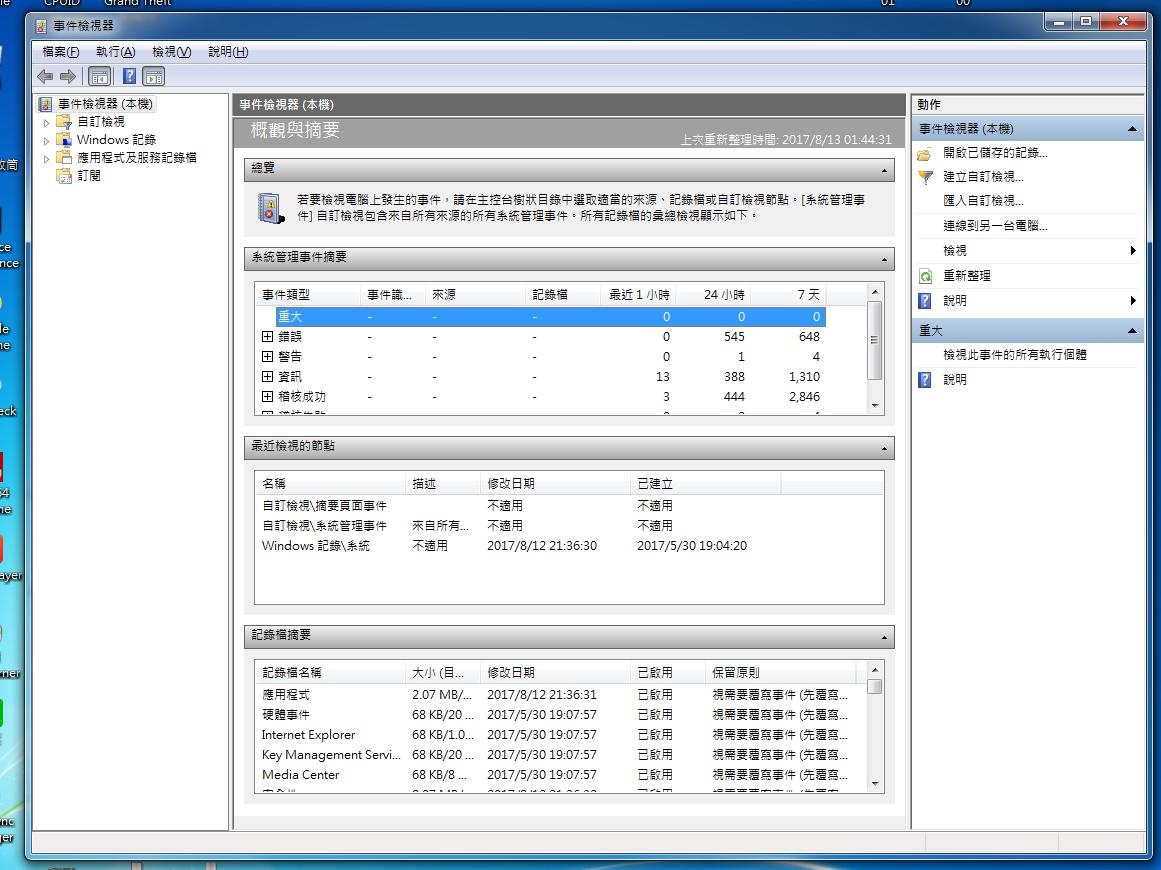The height and width of the screenshot is (870, 1161).
Task: Open the 執行 menu
Action: click(115, 52)
